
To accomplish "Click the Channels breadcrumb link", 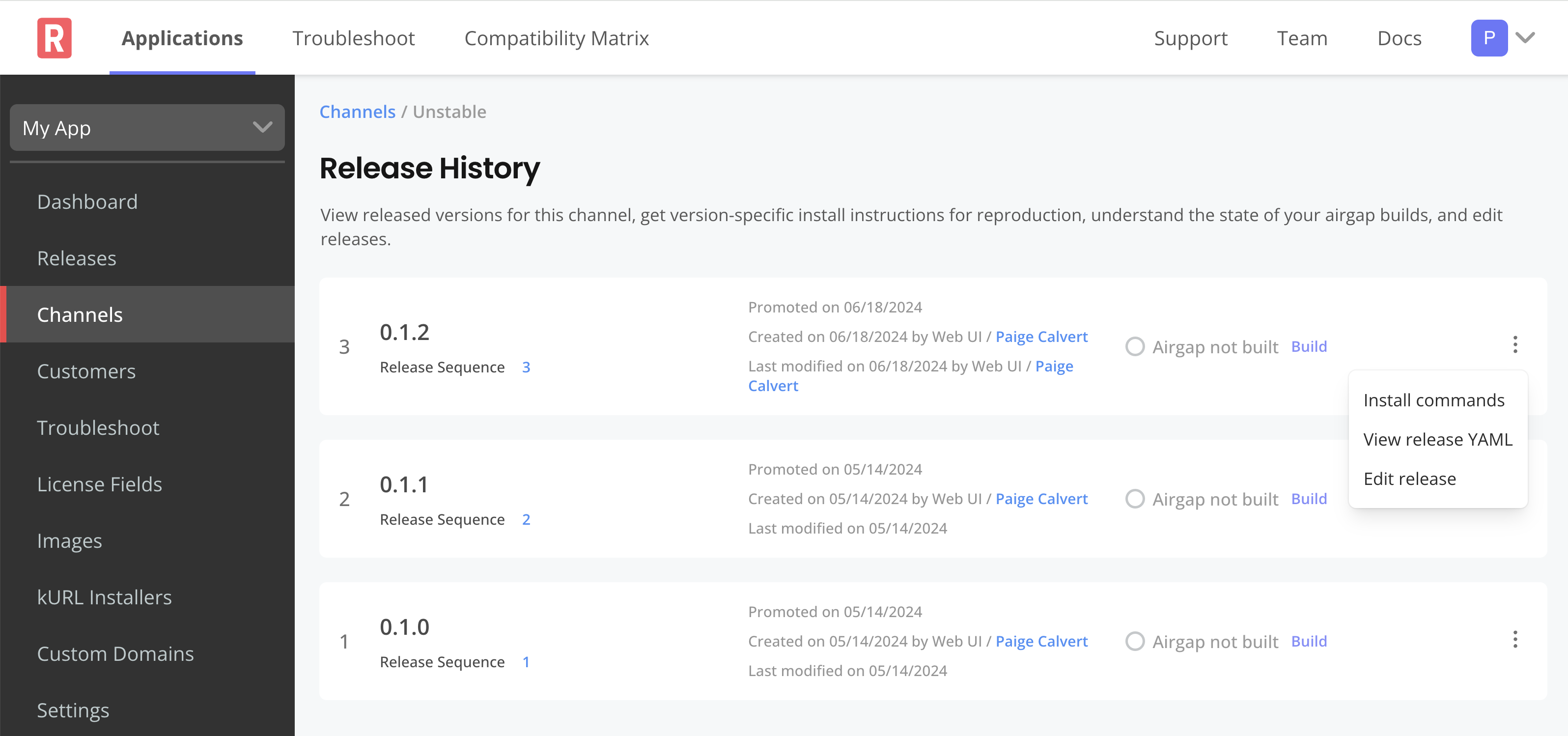I will click(x=357, y=111).
